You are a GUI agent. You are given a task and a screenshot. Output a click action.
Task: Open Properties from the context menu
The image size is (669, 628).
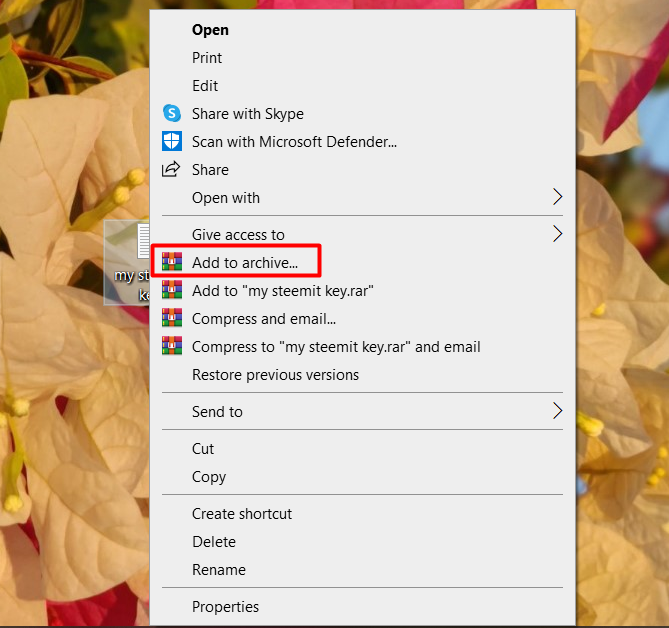tap(362, 606)
